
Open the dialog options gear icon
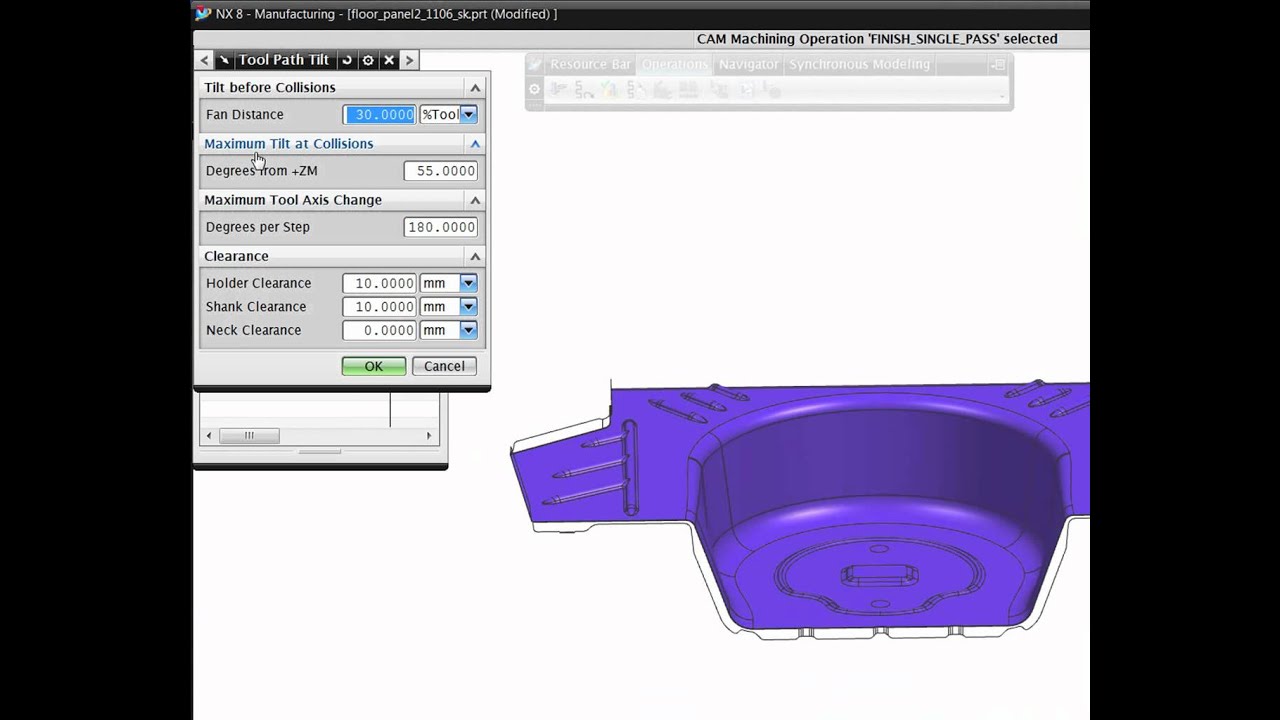(x=368, y=60)
